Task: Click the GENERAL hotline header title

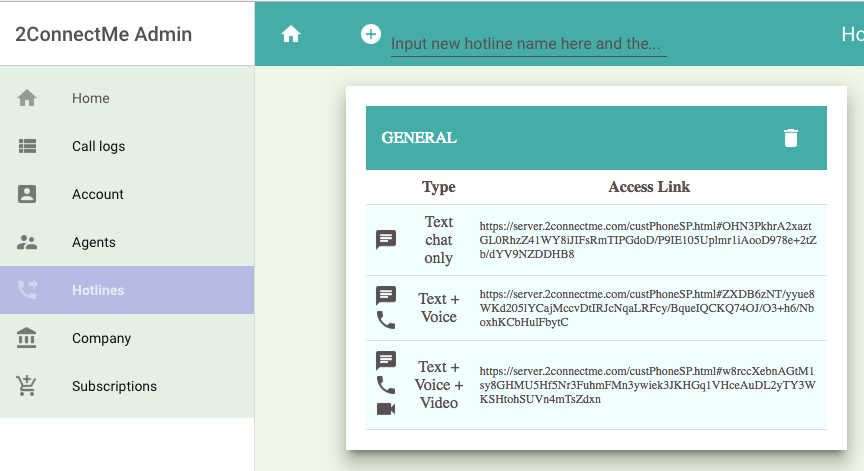Action: [x=419, y=138]
